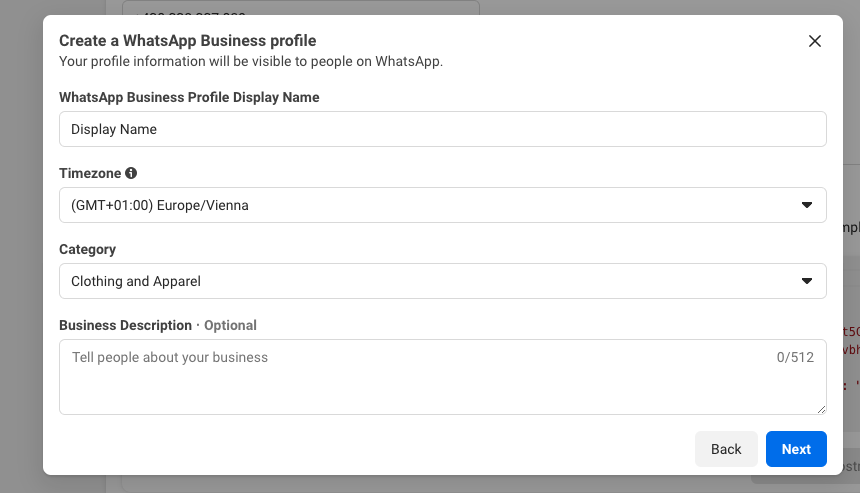Click the 0/512 character counter

pyautogui.click(x=795, y=357)
